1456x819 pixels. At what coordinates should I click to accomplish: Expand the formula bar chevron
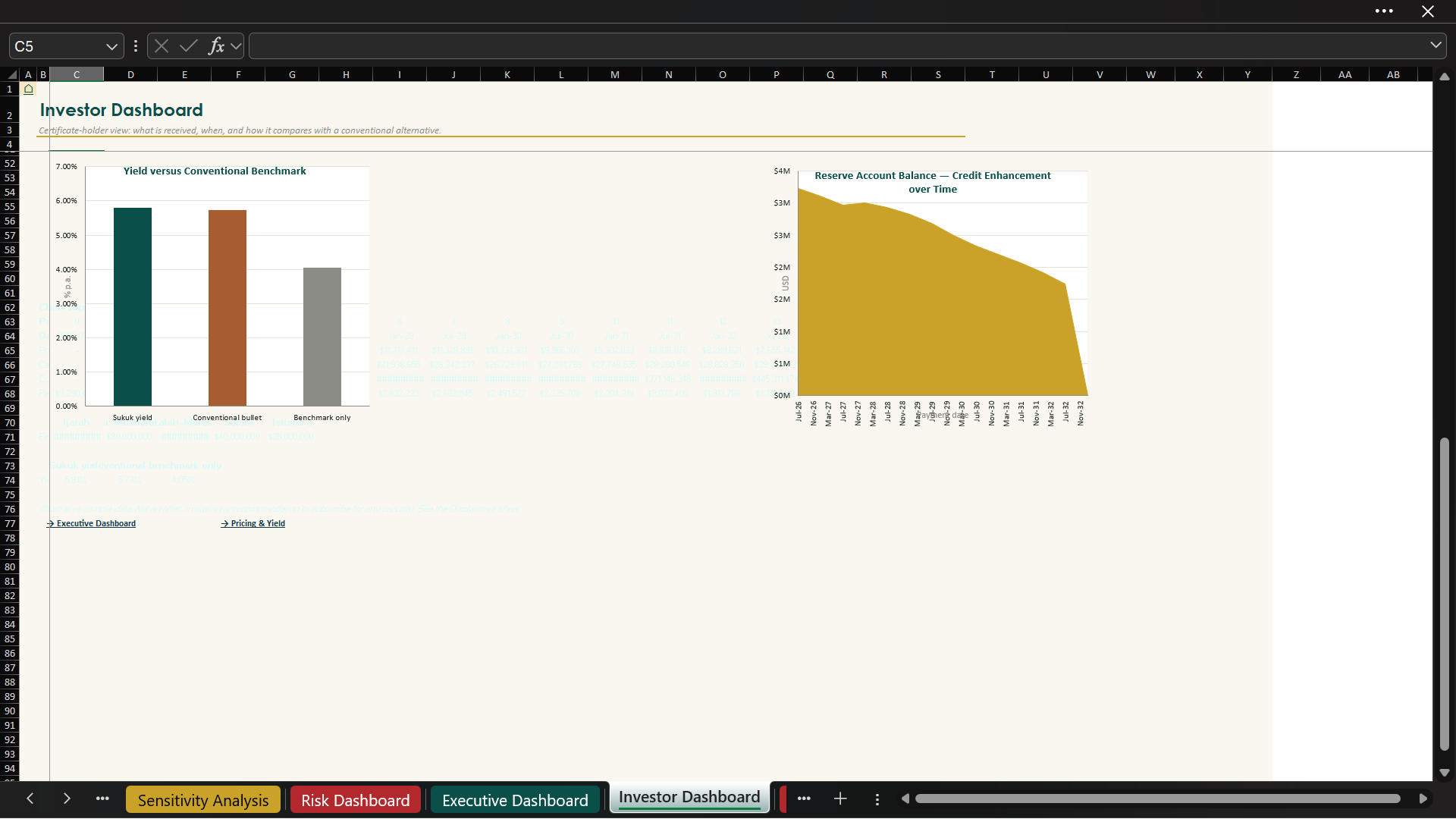[1436, 45]
